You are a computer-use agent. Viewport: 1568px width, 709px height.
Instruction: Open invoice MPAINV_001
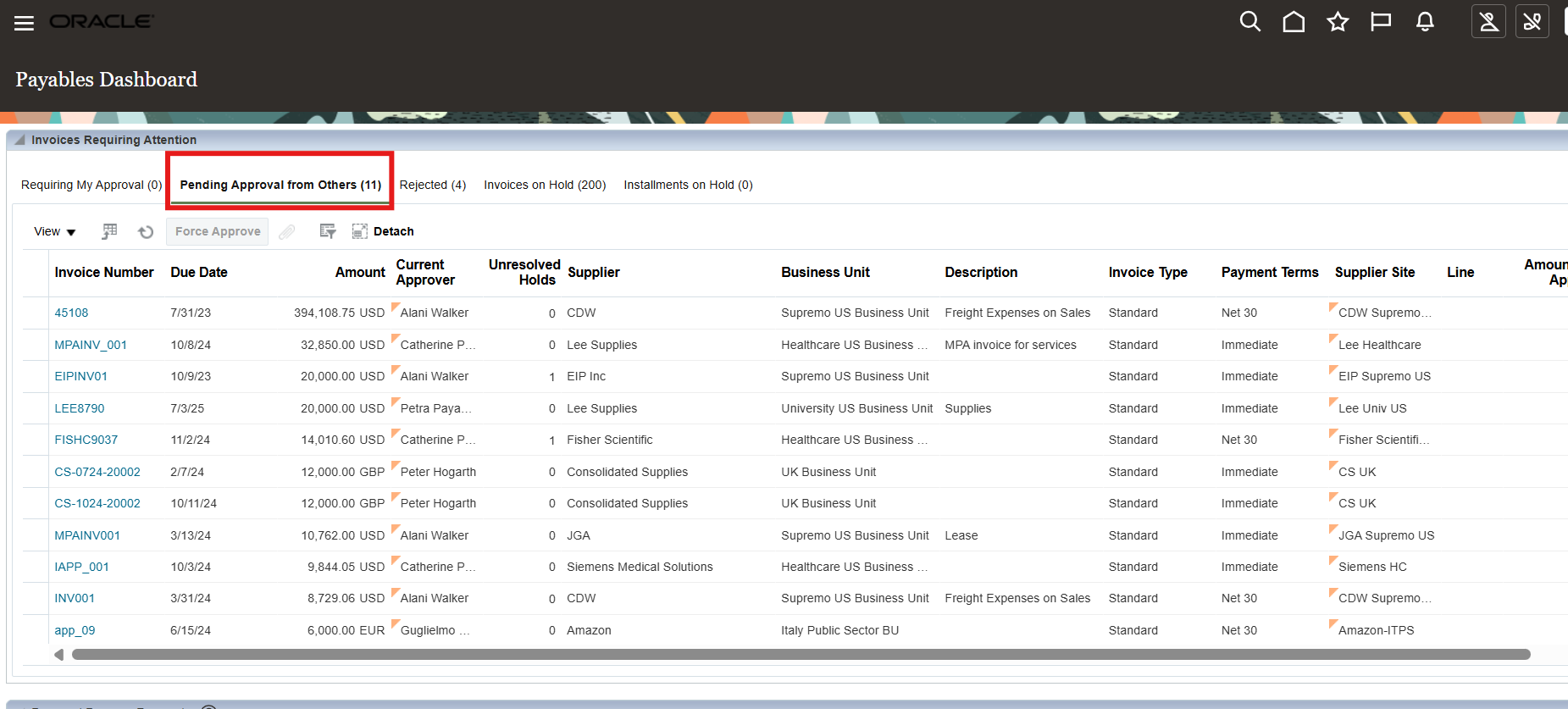(91, 345)
